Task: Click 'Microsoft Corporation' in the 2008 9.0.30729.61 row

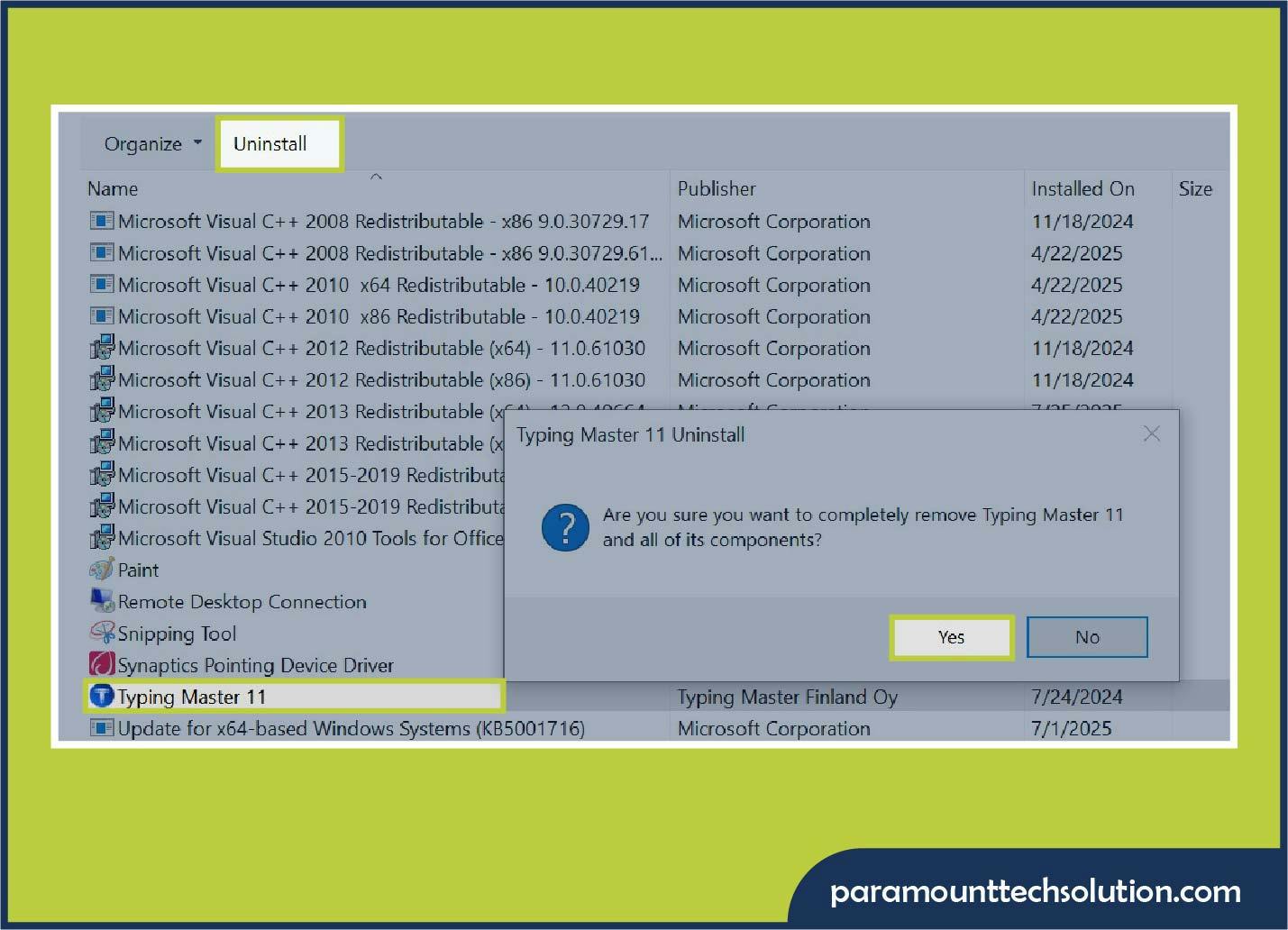Action: tap(773, 253)
